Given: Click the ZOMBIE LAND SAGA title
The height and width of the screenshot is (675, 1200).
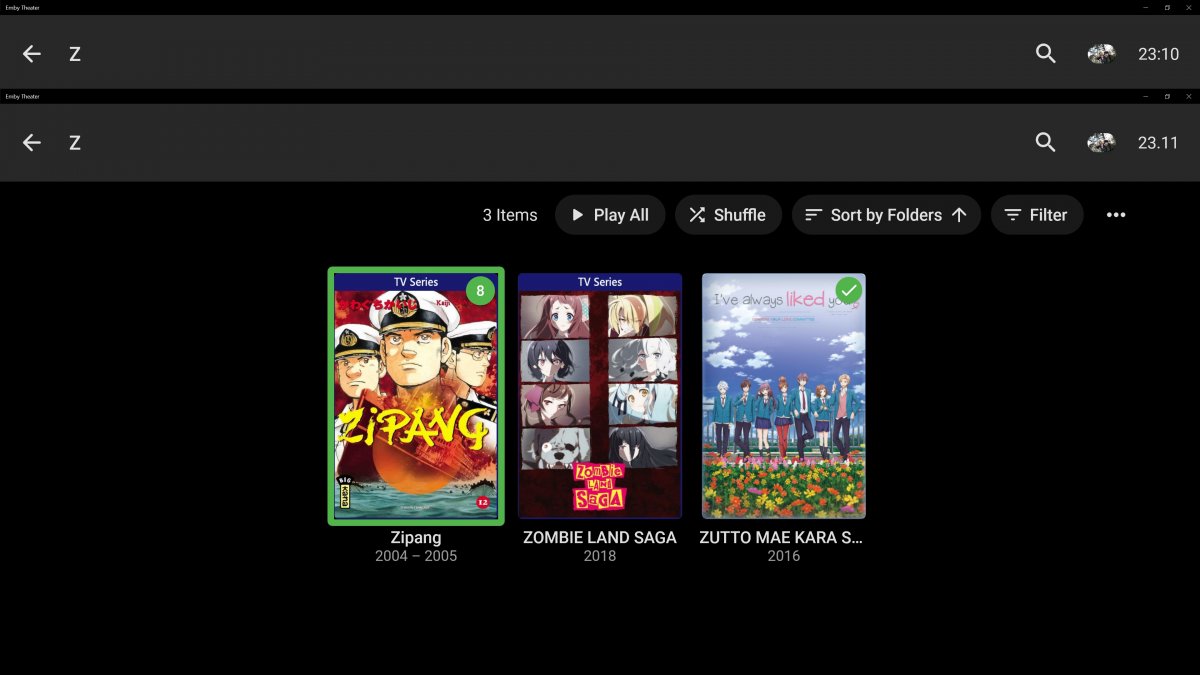Looking at the screenshot, I should click(x=600, y=537).
